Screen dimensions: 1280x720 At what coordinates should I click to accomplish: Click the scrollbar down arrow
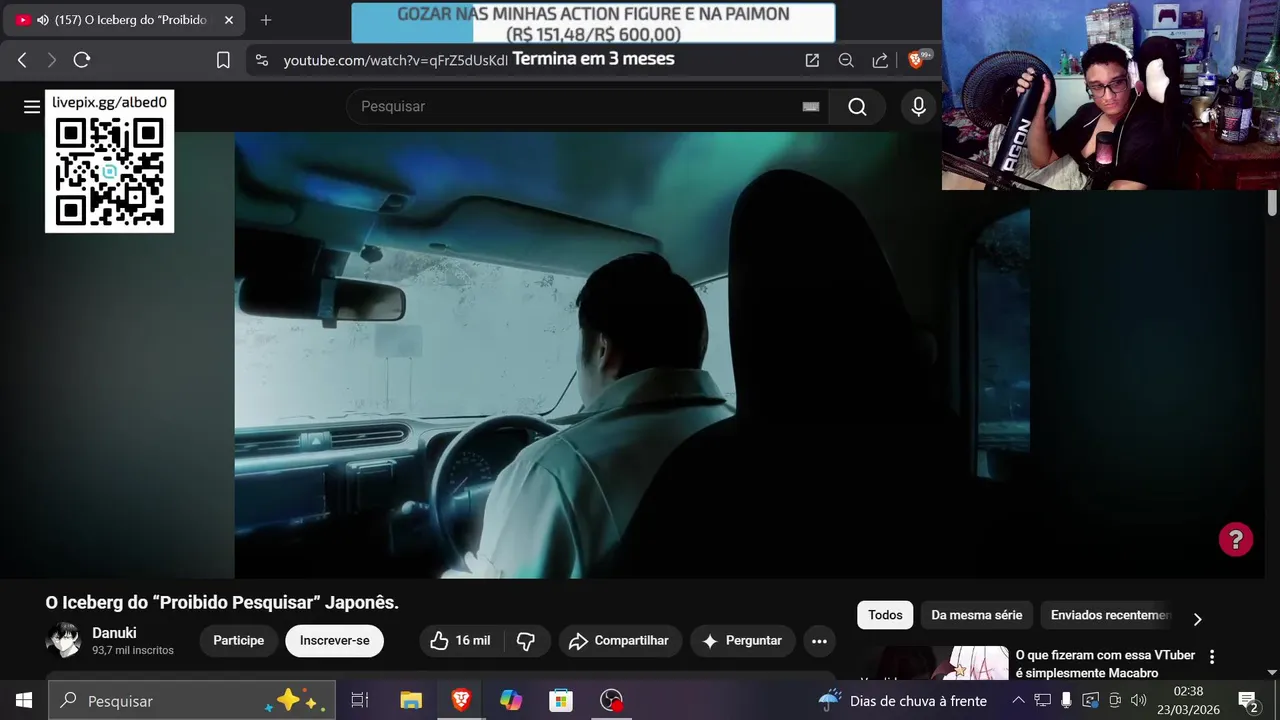coord(1272,672)
